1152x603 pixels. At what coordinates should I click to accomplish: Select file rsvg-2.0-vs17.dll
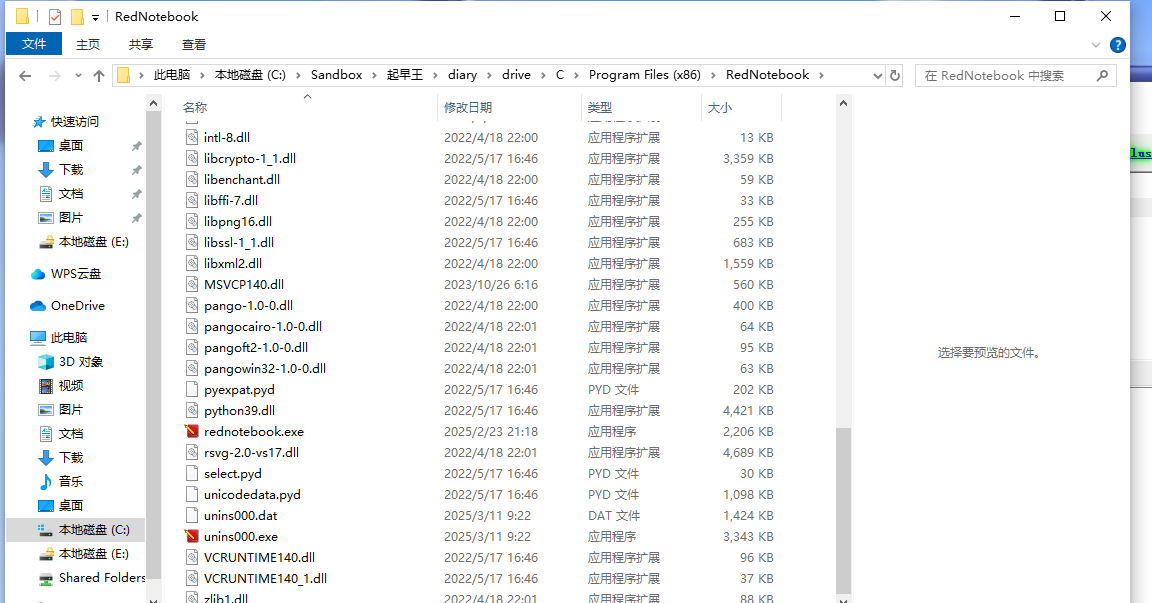(251, 452)
